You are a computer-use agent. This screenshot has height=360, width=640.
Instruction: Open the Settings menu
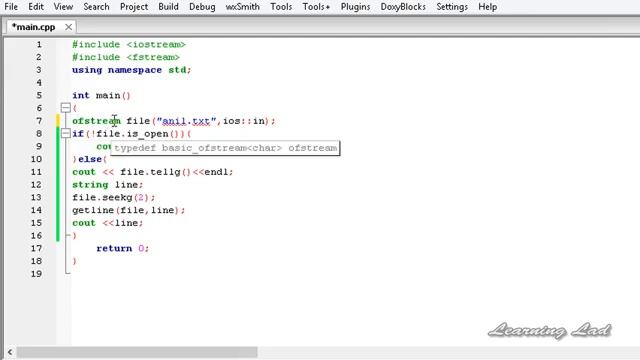tap(452, 7)
